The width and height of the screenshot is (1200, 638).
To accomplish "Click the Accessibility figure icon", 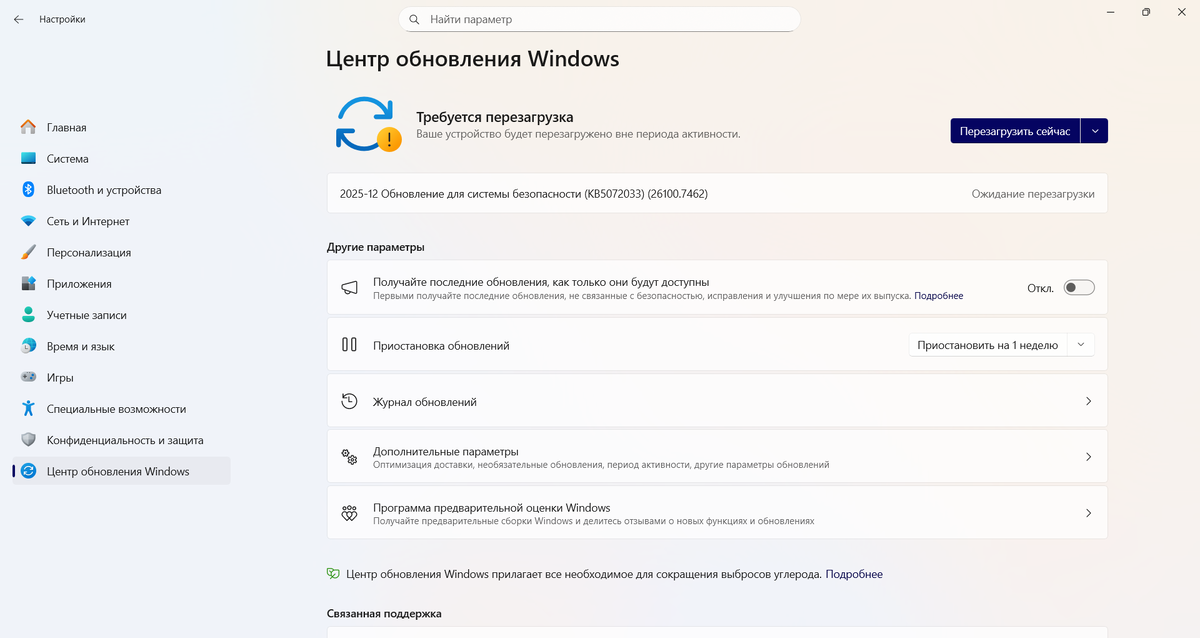I will (28, 409).
